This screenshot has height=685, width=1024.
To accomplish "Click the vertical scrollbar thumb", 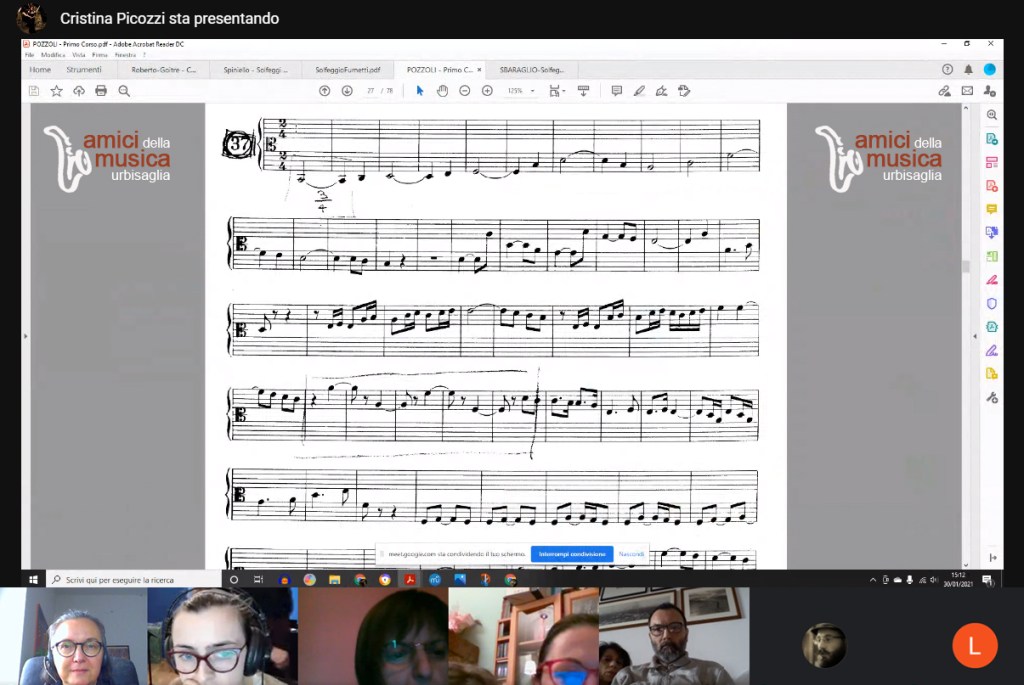I will point(966,267).
